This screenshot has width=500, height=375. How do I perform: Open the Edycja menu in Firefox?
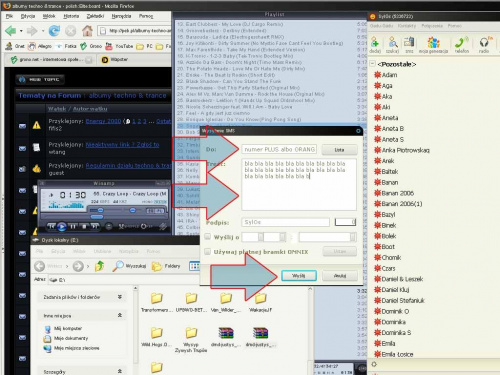point(28,16)
